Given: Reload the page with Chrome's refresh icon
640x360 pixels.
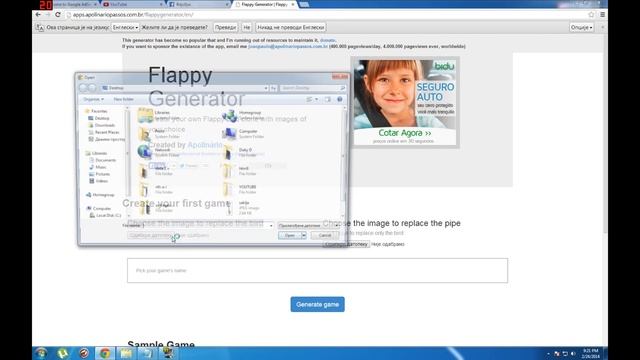Looking at the screenshot, I should 58,15.
